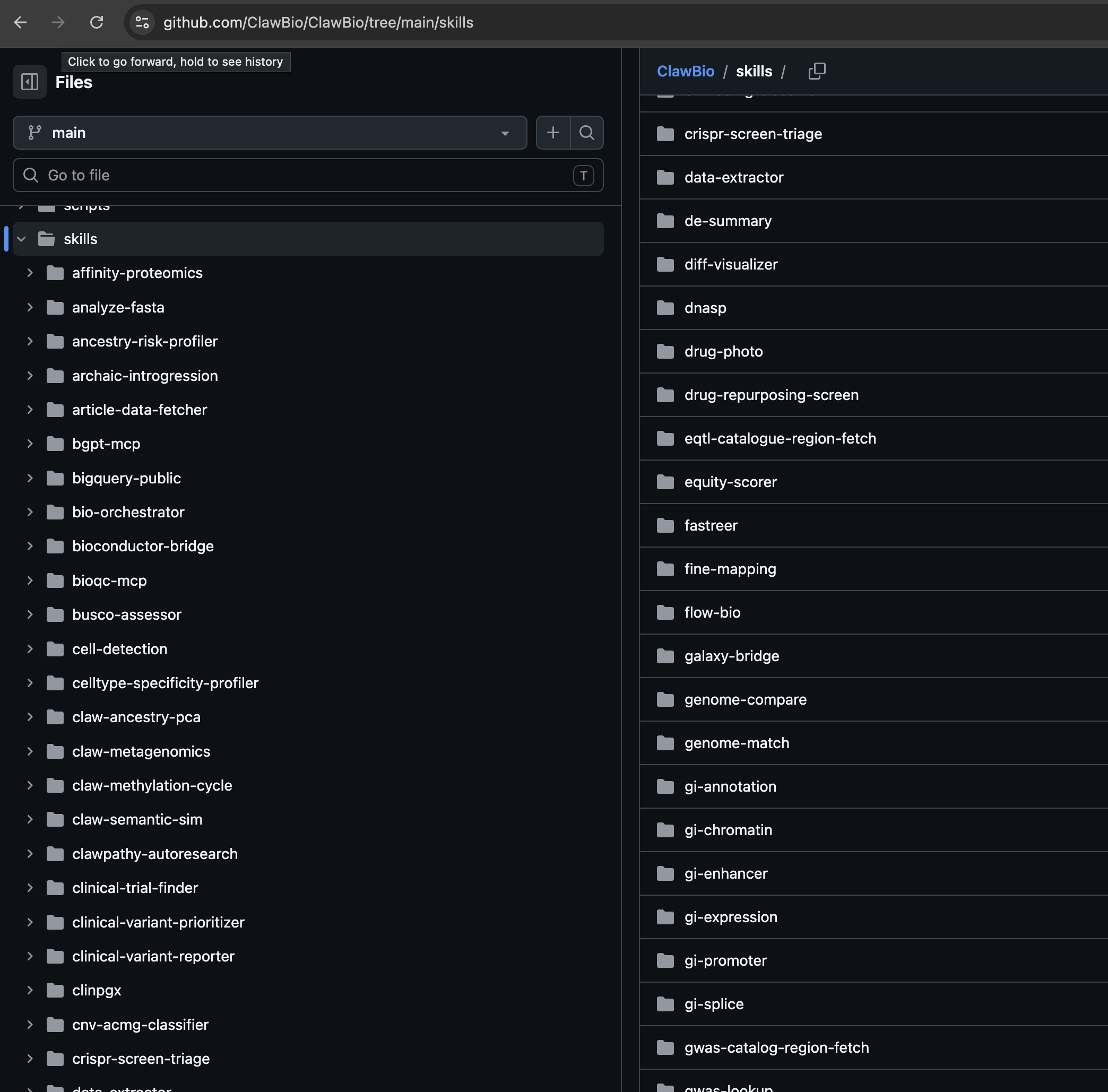The width and height of the screenshot is (1108, 1092).
Task: Click the claw-ancestry-pca folder icon in tree
Action: point(55,717)
